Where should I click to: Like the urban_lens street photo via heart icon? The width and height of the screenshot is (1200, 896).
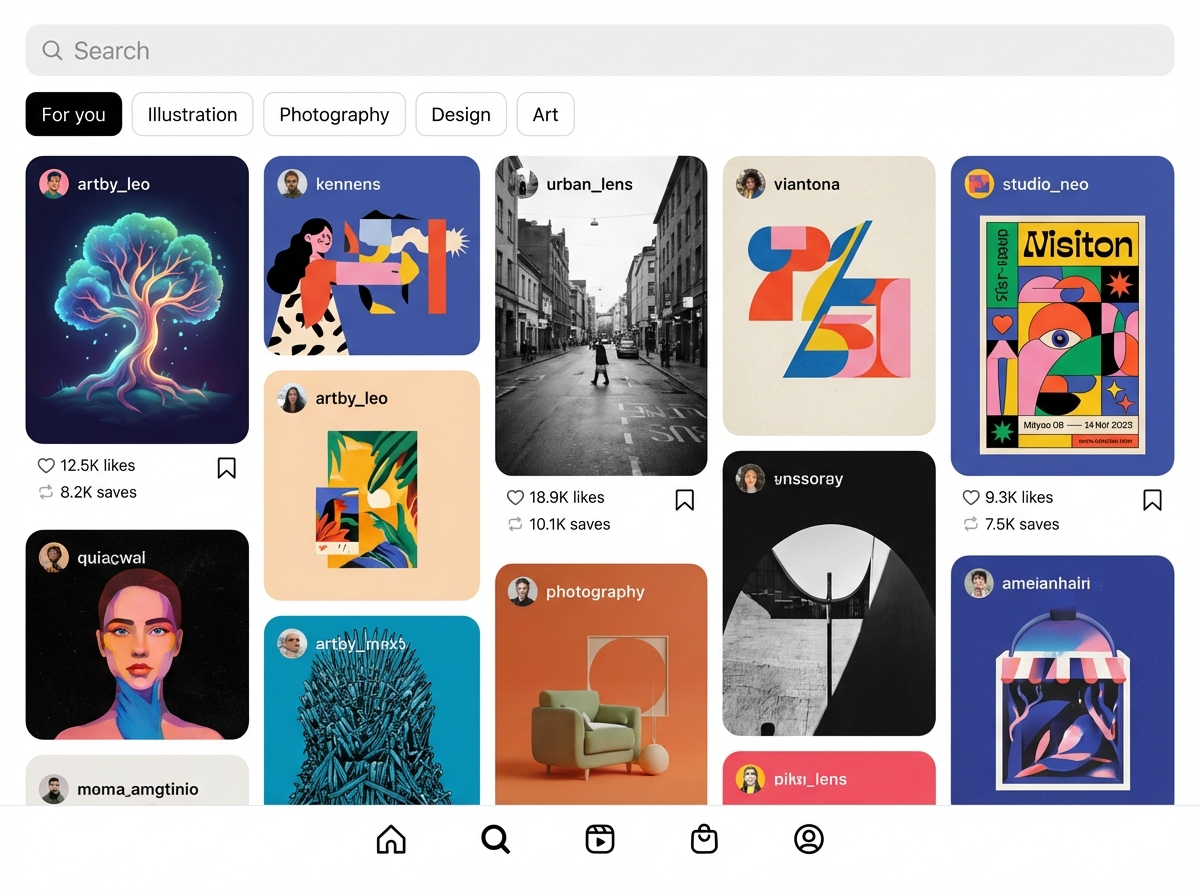[x=514, y=497]
